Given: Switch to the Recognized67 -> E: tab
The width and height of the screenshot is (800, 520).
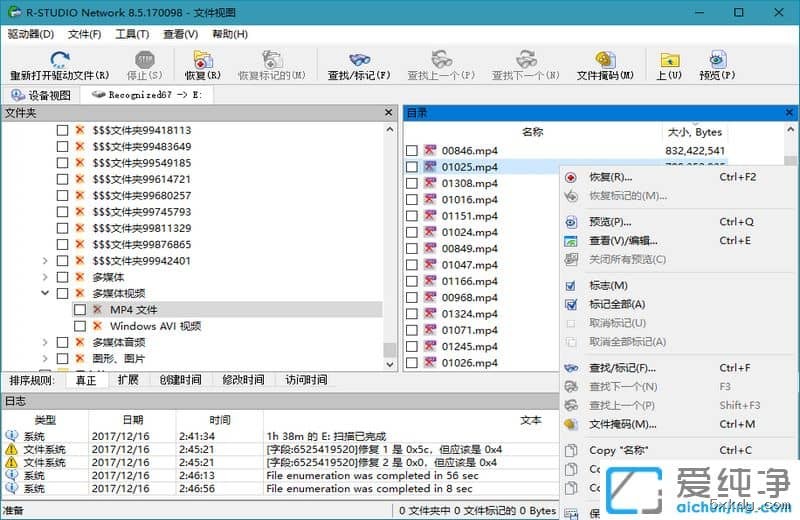Looking at the screenshot, I should point(147,95).
